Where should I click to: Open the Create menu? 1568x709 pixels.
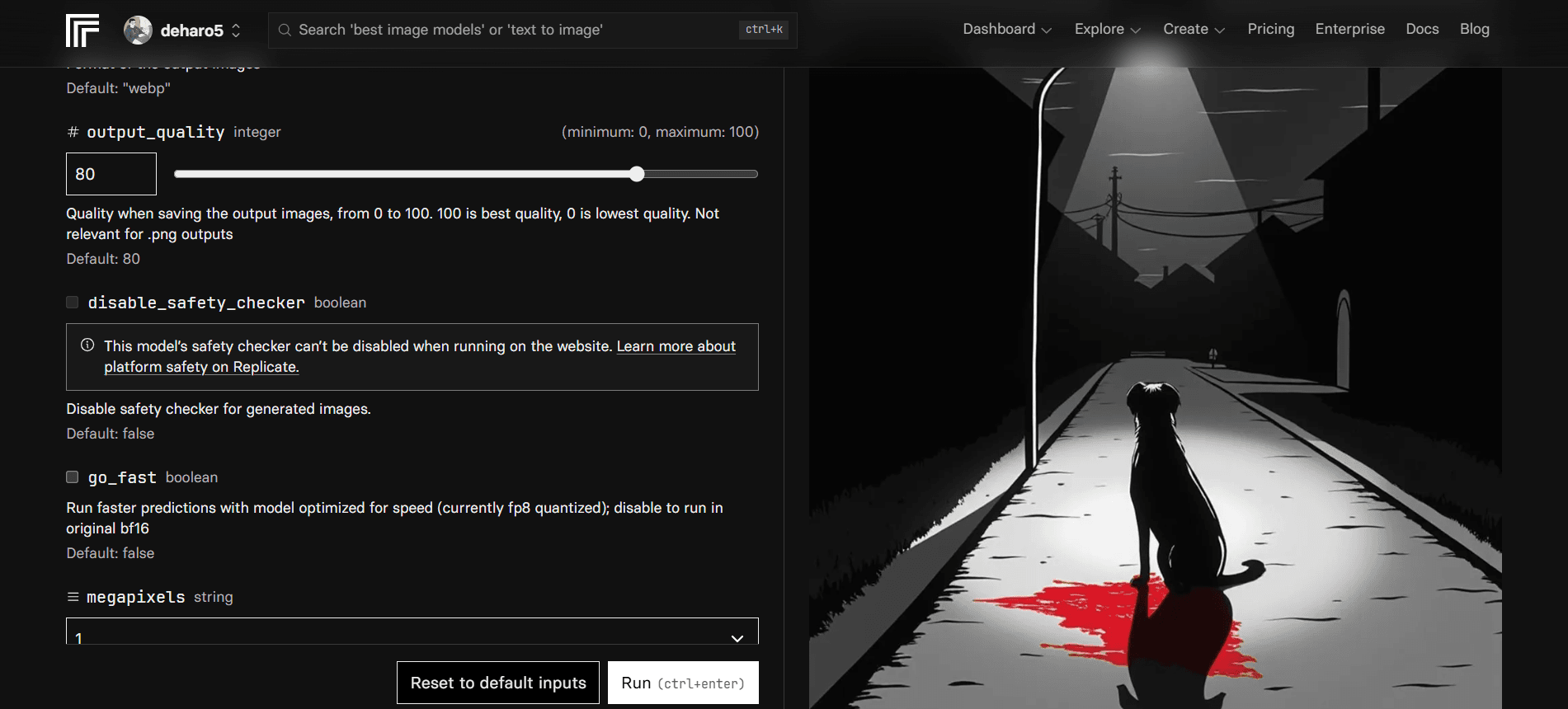pos(1194,29)
